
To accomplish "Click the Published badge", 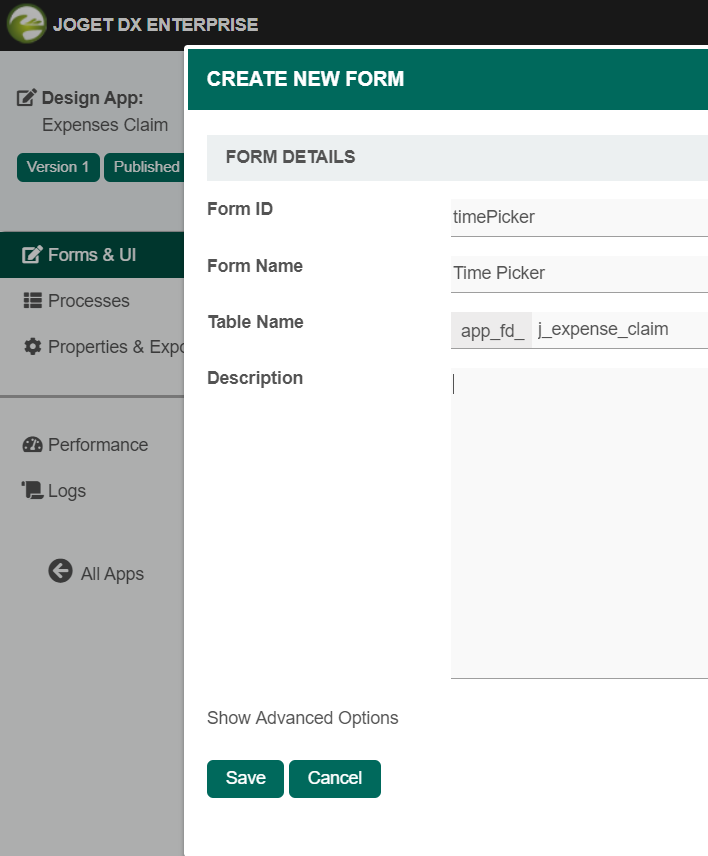I will tap(145, 167).
